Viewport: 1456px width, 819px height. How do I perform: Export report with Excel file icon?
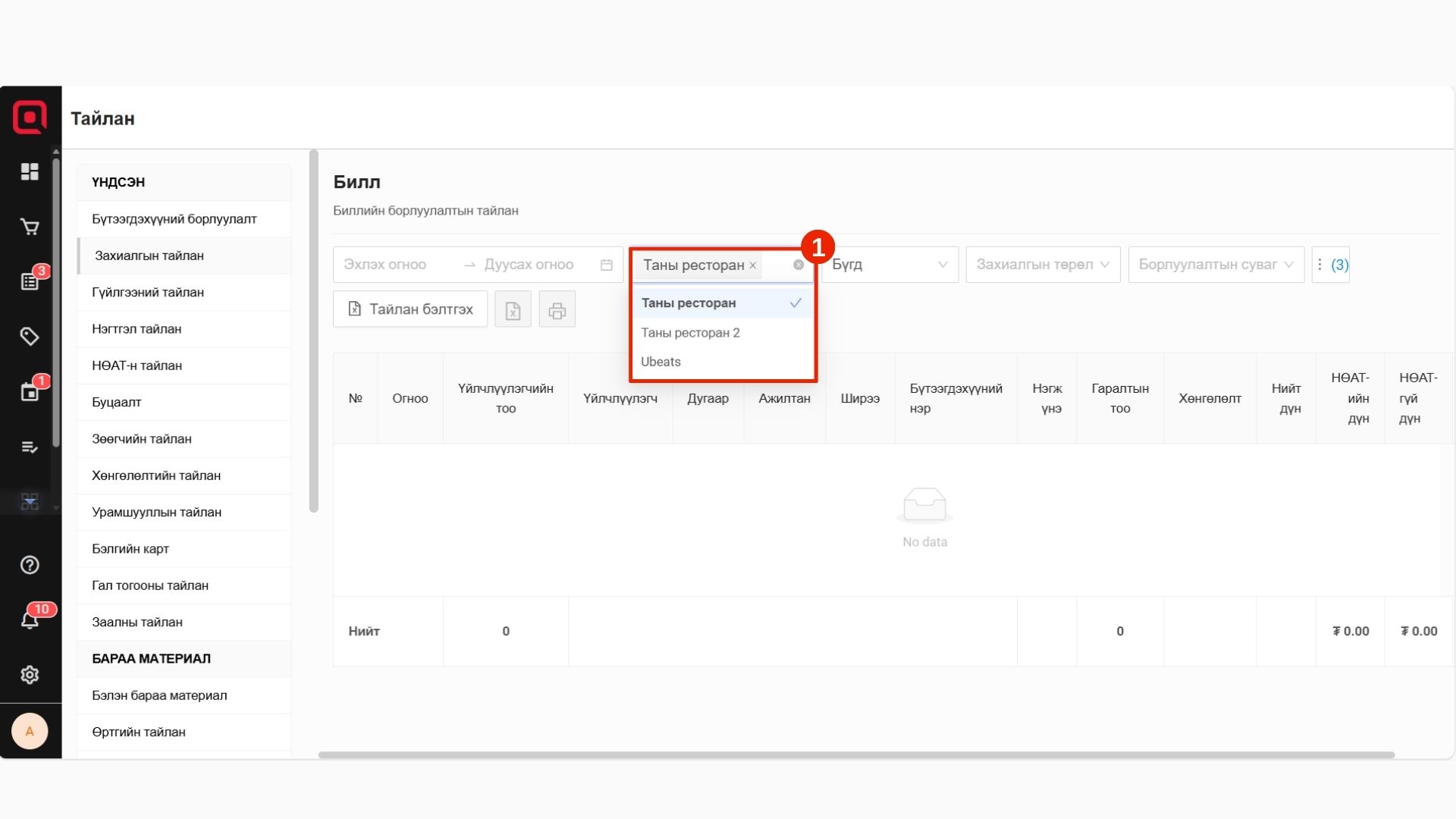513,309
